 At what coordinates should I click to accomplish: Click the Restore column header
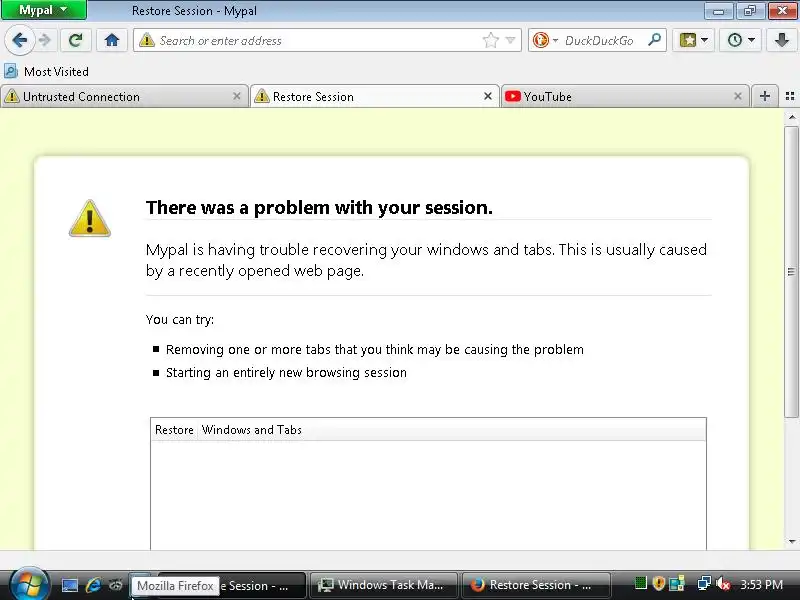[x=174, y=430]
